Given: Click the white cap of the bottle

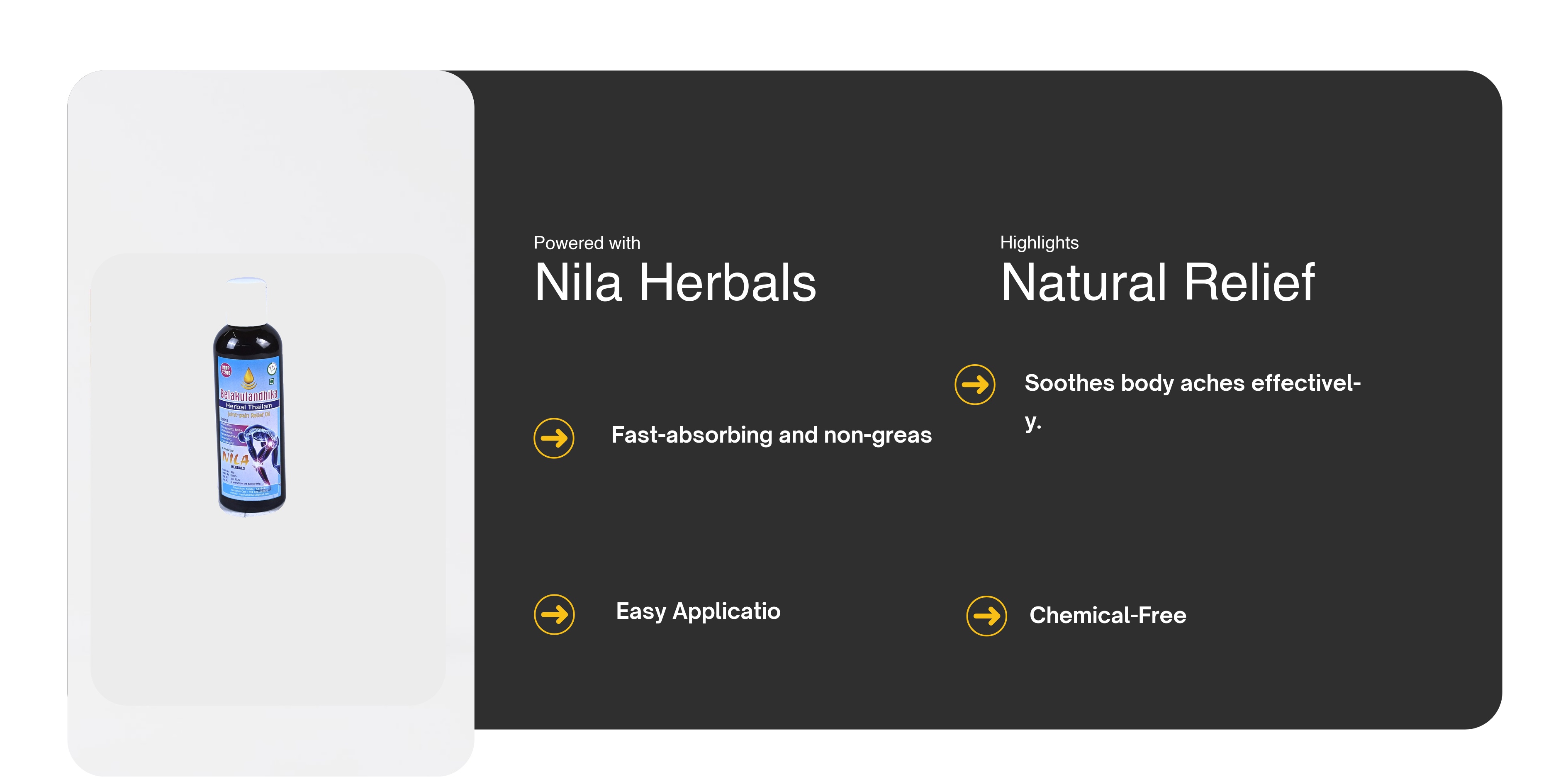Looking at the screenshot, I should (247, 298).
